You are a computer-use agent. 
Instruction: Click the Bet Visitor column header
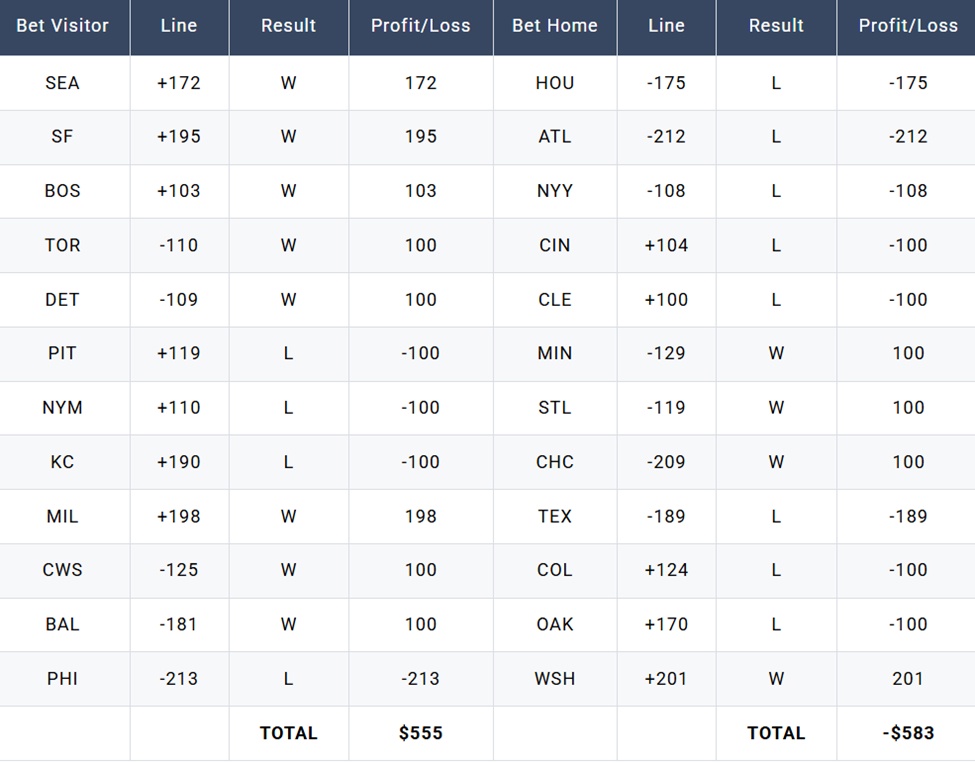click(x=62, y=26)
